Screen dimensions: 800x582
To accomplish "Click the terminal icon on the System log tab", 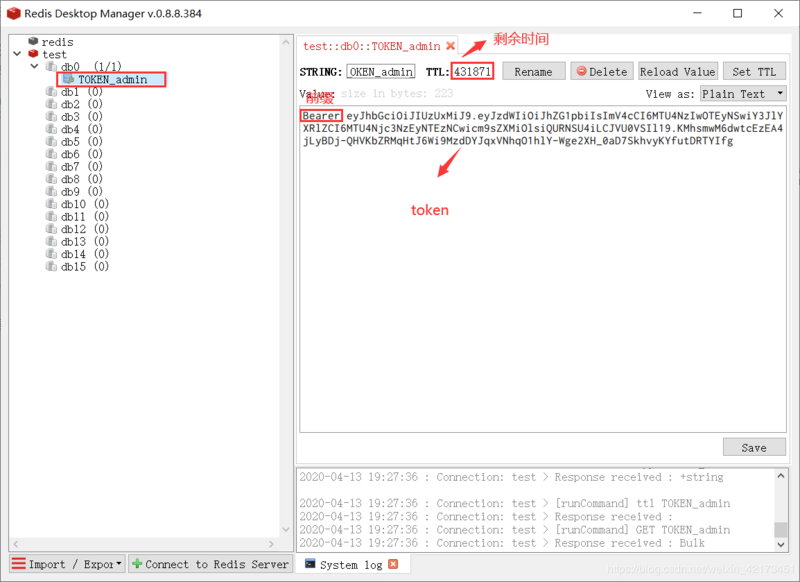I will (x=312, y=564).
